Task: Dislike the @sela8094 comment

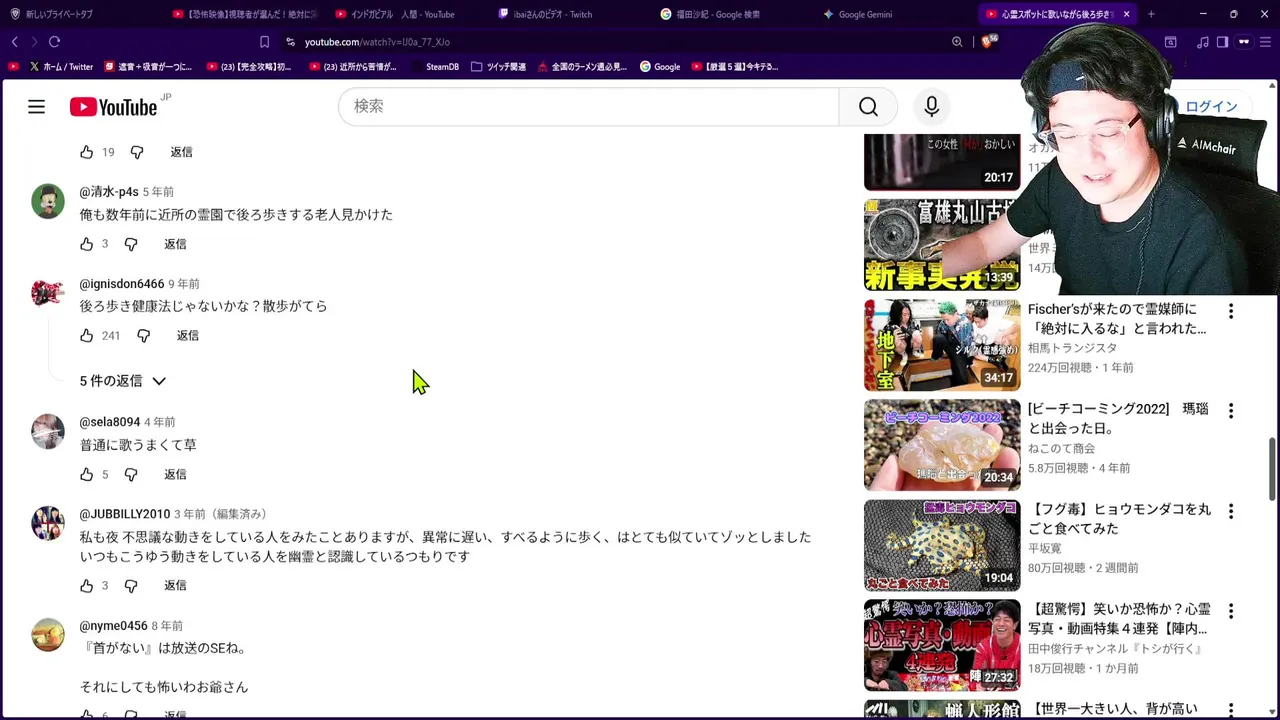Action: point(131,475)
